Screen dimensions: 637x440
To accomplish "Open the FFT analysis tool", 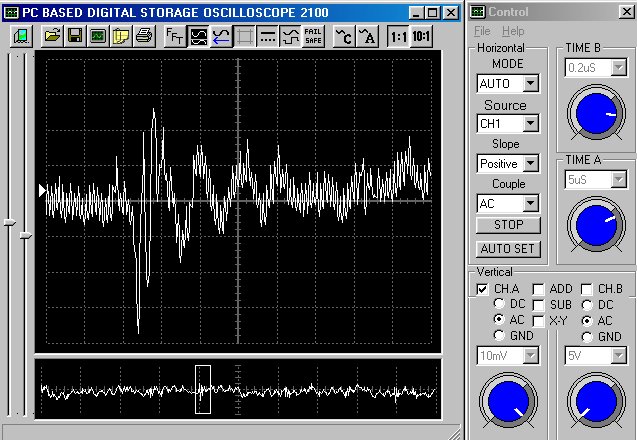I will pyautogui.click(x=174, y=36).
